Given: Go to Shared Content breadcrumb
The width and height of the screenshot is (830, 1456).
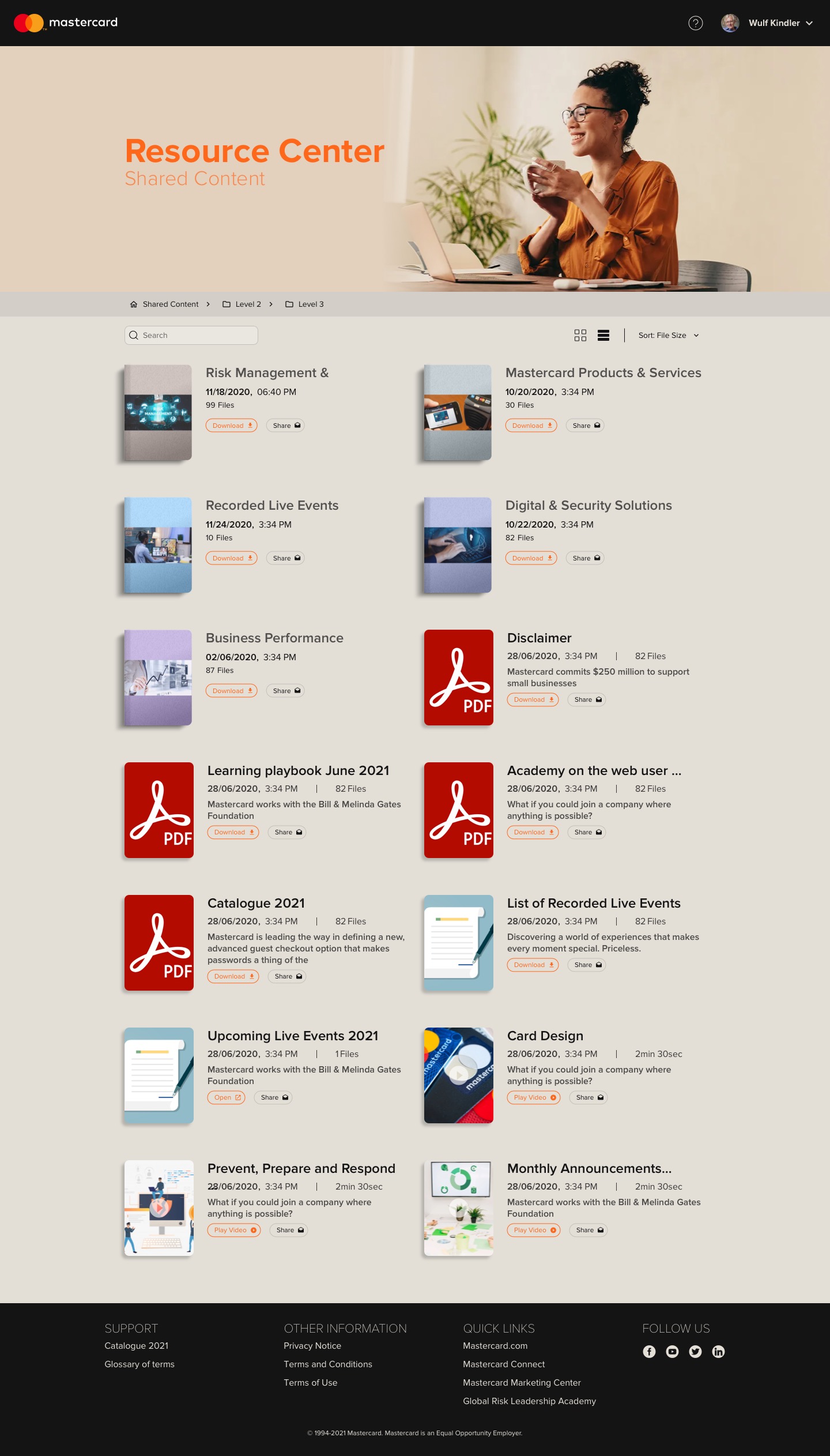Looking at the screenshot, I should (164, 304).
